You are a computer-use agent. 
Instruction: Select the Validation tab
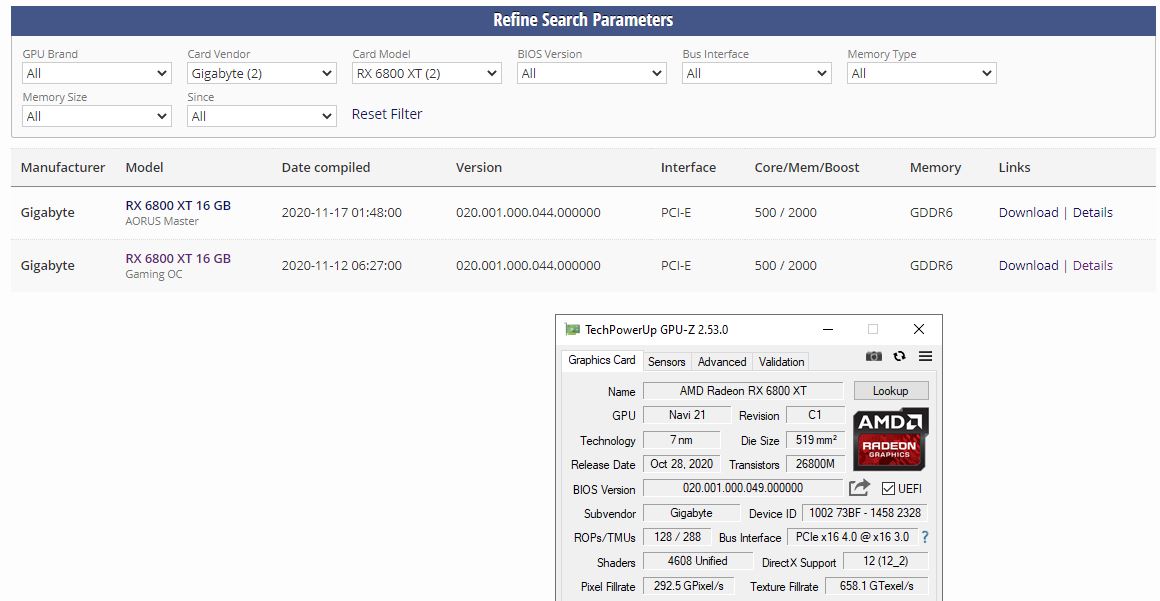coord(781,362)
